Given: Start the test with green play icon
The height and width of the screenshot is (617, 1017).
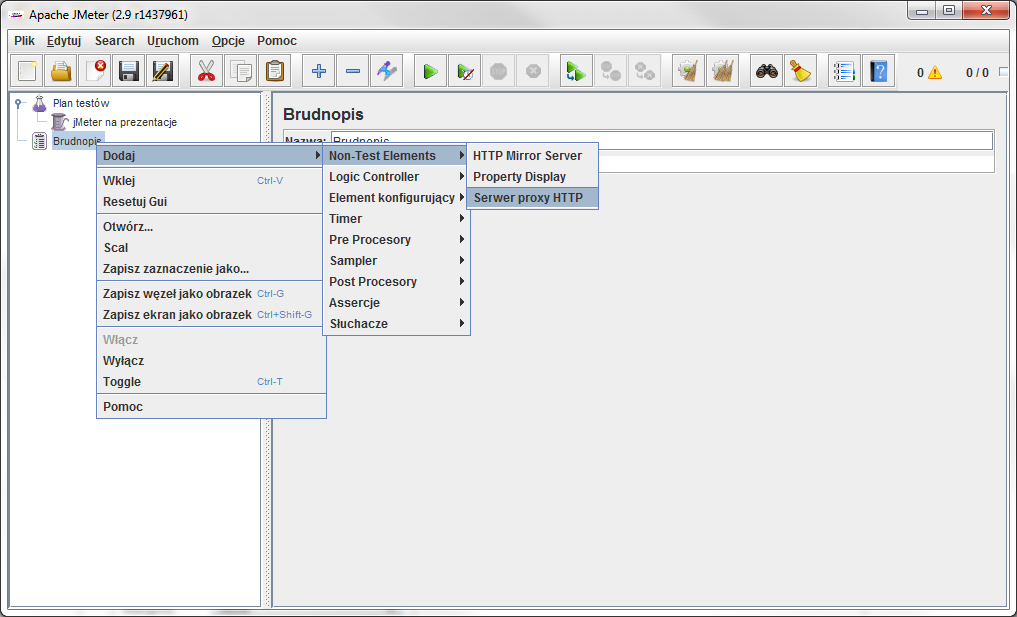Looking at the screenshot, I should coord(430,71).
